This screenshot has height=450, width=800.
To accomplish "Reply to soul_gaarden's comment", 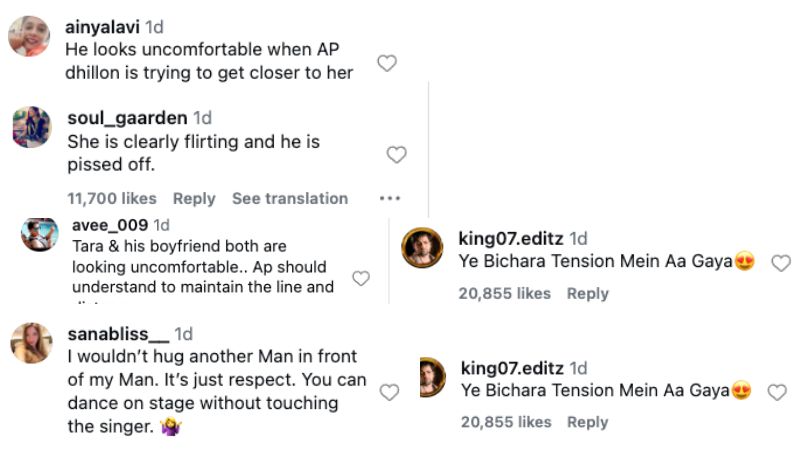I will [x=194, y=198].
